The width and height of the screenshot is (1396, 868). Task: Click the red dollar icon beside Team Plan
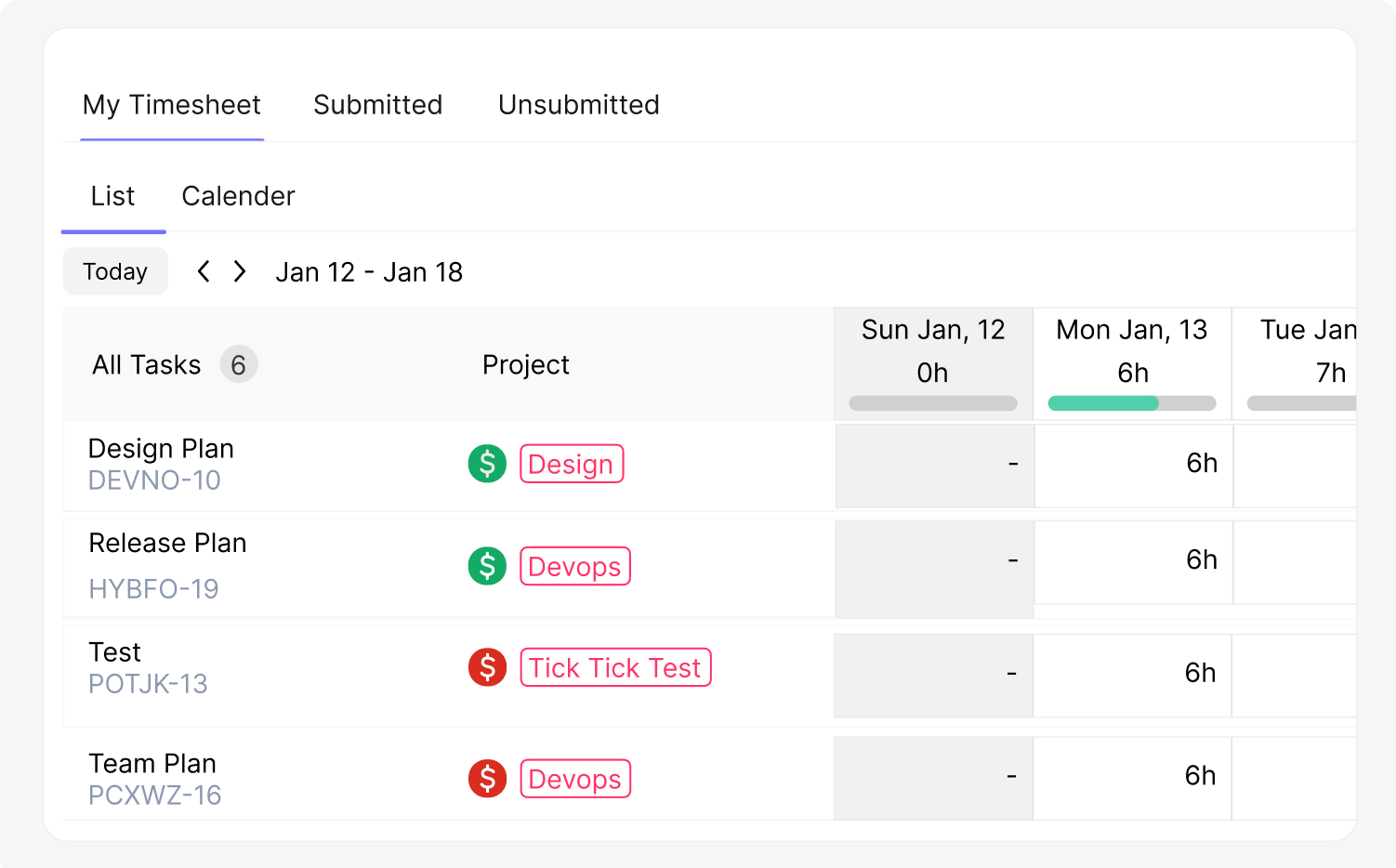coord(487,779)
